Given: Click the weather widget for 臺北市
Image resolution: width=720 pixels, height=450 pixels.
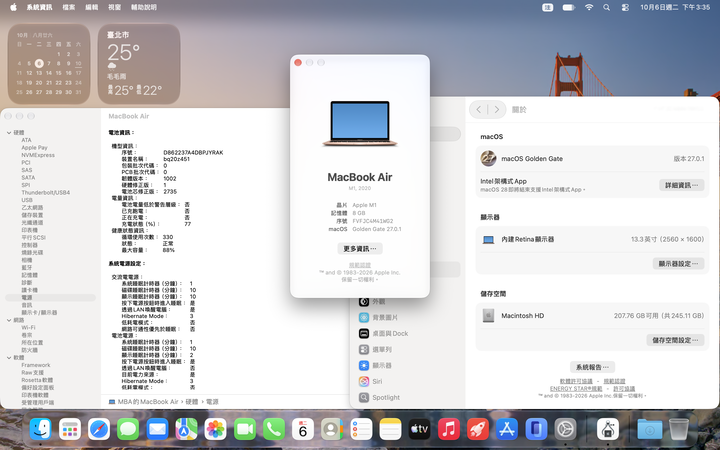Looking at the screenshot, I should [139, 64].
